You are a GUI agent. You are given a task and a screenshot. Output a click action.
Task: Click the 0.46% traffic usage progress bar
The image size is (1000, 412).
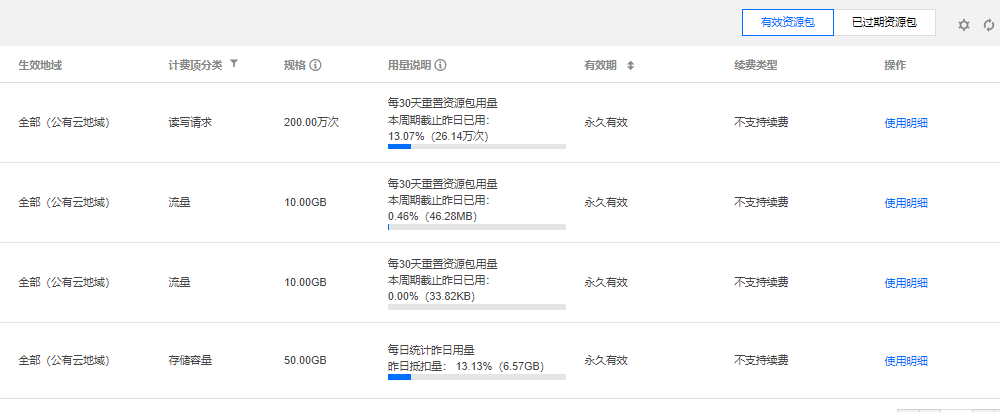point(476,227)
